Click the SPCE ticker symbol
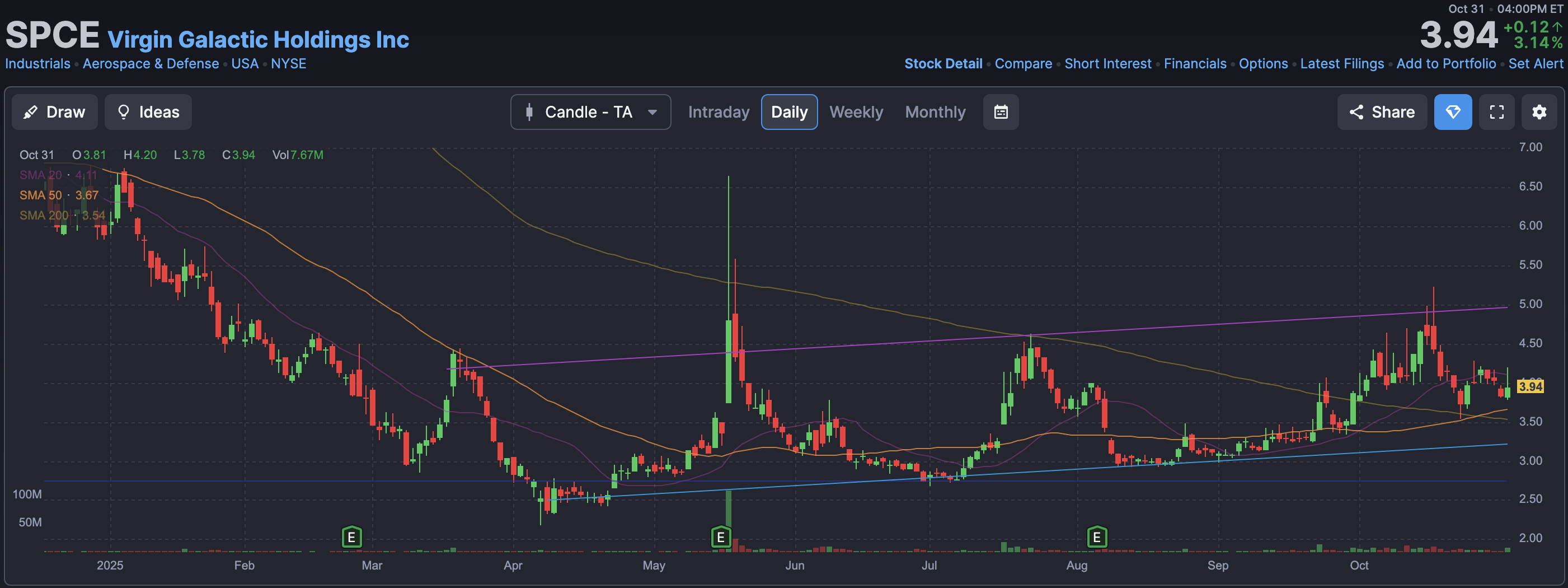This screenshot has height=588, width=1568. pos(53,35)
